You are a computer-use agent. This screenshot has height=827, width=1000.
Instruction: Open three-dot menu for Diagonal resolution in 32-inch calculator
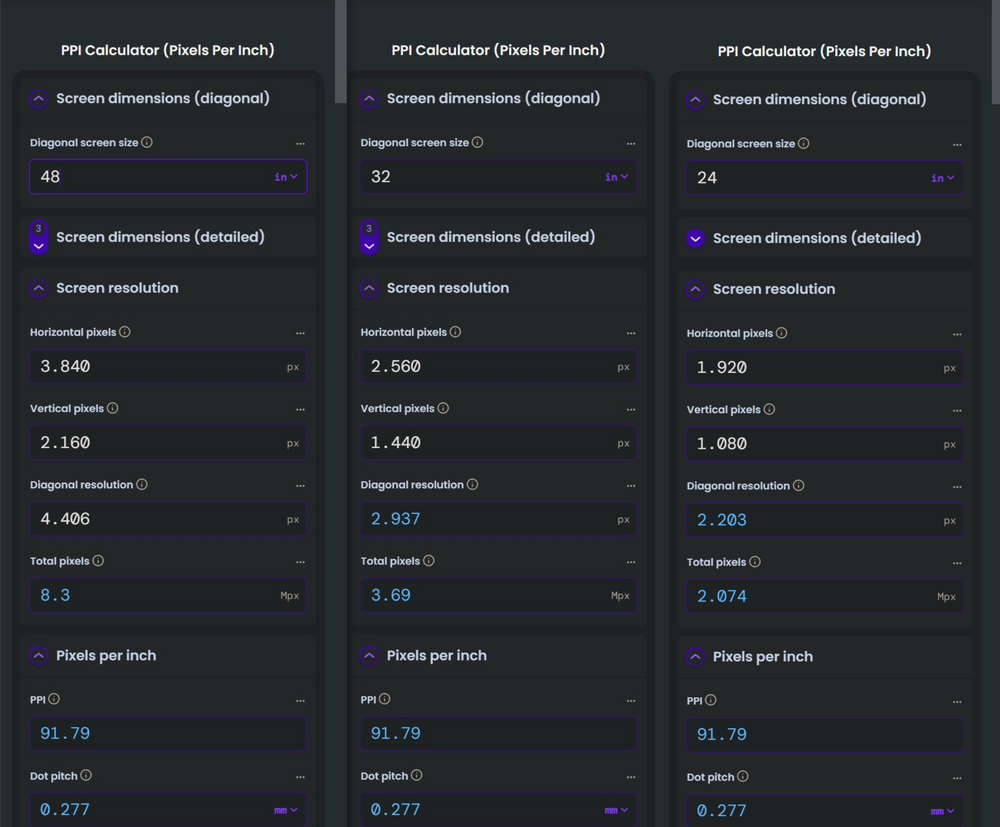[x=631, y=486]
